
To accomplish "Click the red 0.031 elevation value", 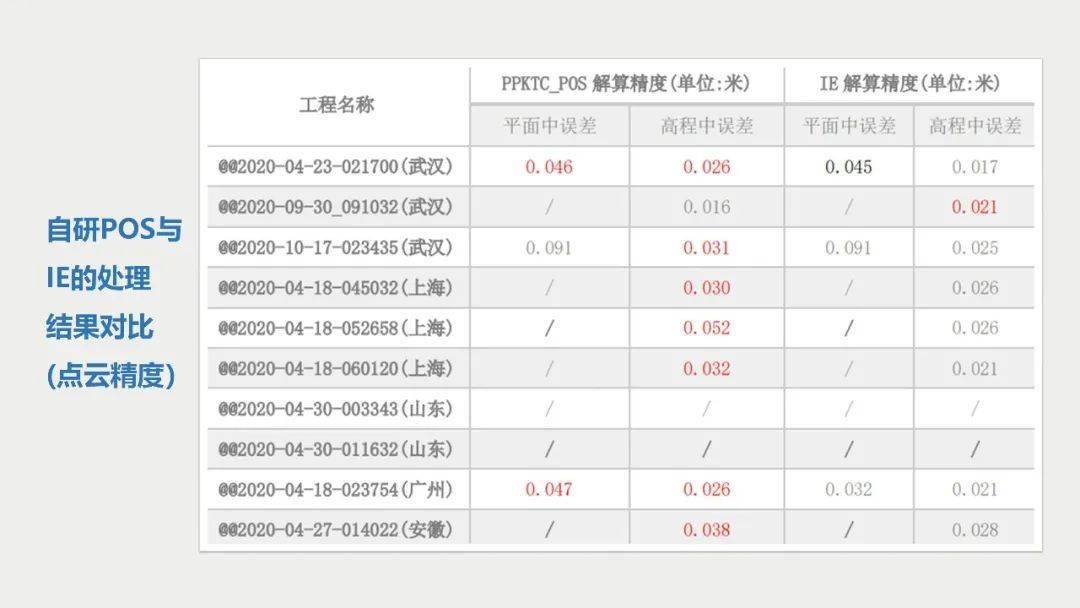I will coord(706,248).
